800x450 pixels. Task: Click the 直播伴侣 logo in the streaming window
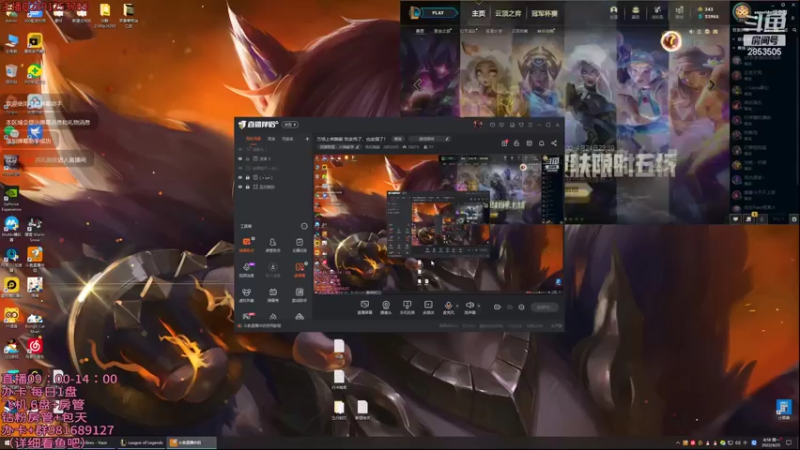tap(258, 124)
